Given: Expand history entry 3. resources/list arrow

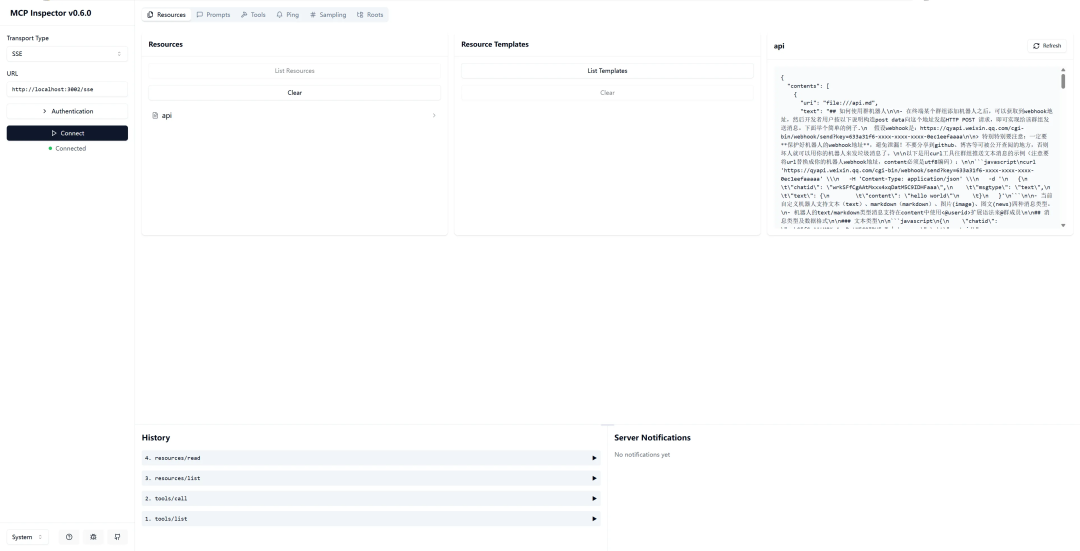Looking at the screenshot, I should pyautogui.click(x=594, y=478).
